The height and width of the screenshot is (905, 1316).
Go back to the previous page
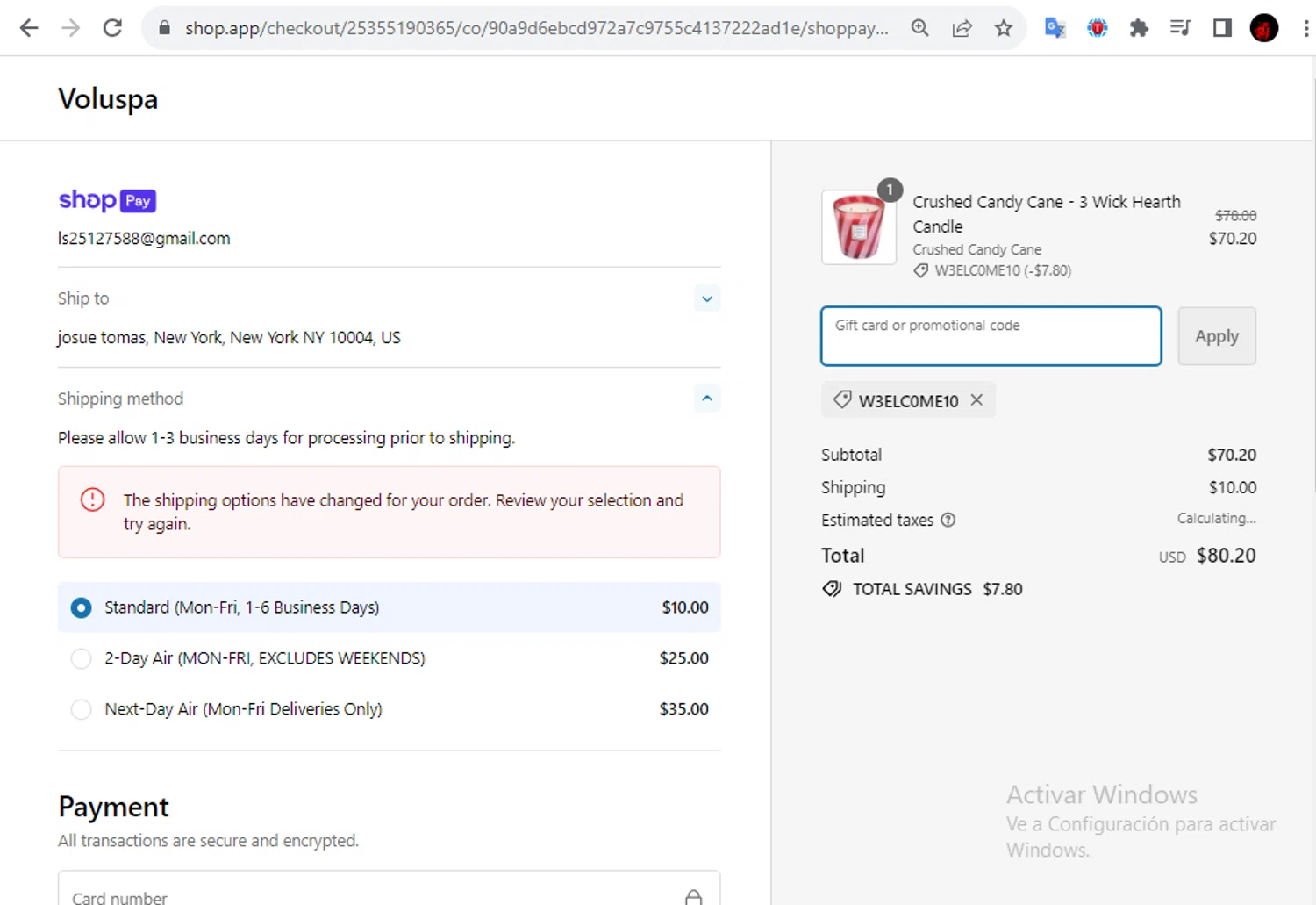coord(29,28)
